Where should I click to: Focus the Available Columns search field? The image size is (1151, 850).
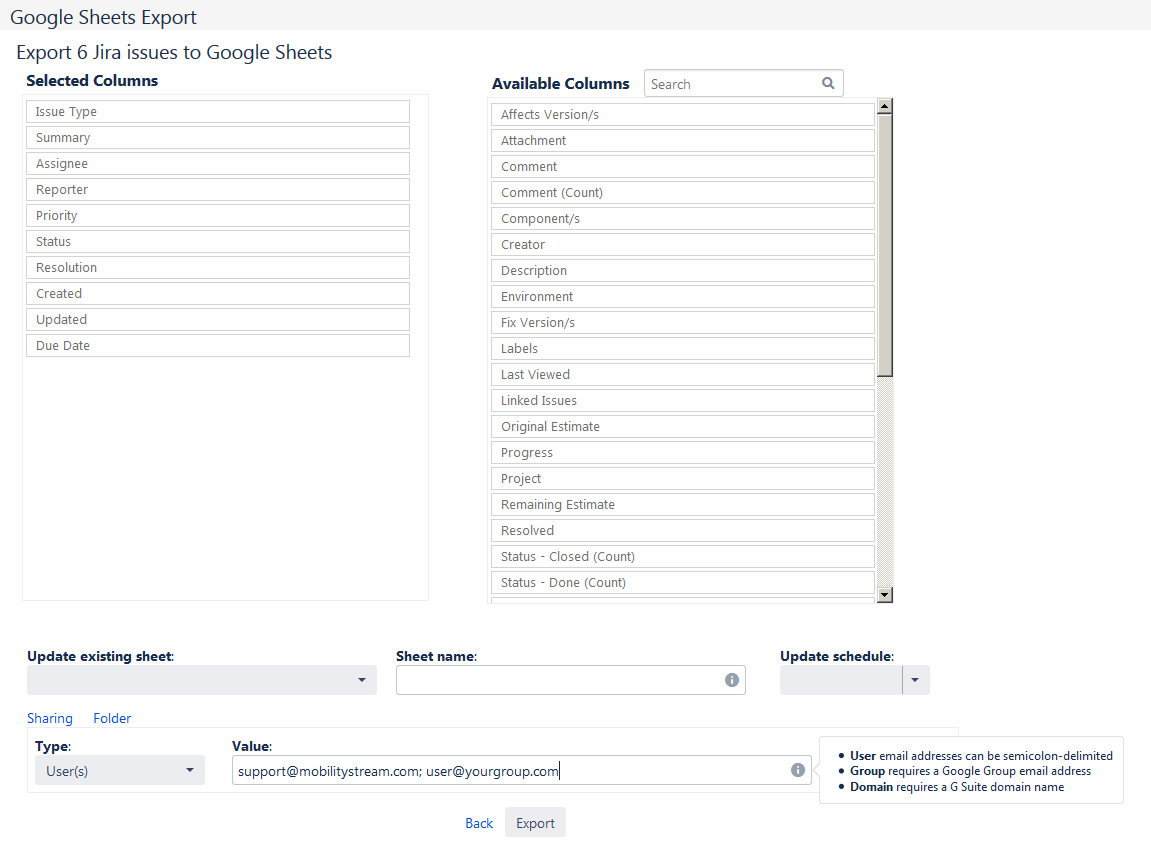(732, 84)
